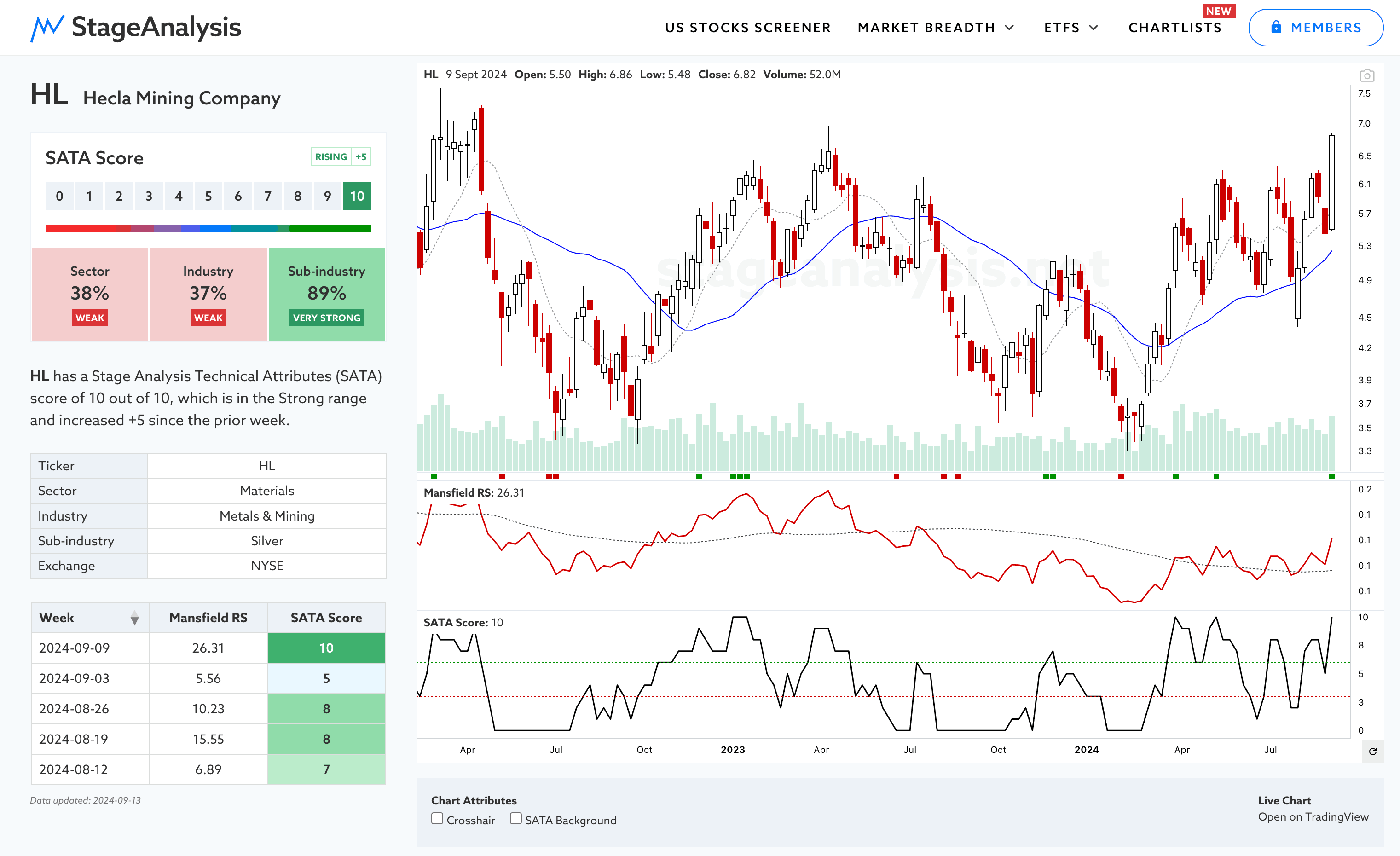Open Chartlists menu item
1400x856 pixels.
pyautogui.click(x=1174, y=27)
